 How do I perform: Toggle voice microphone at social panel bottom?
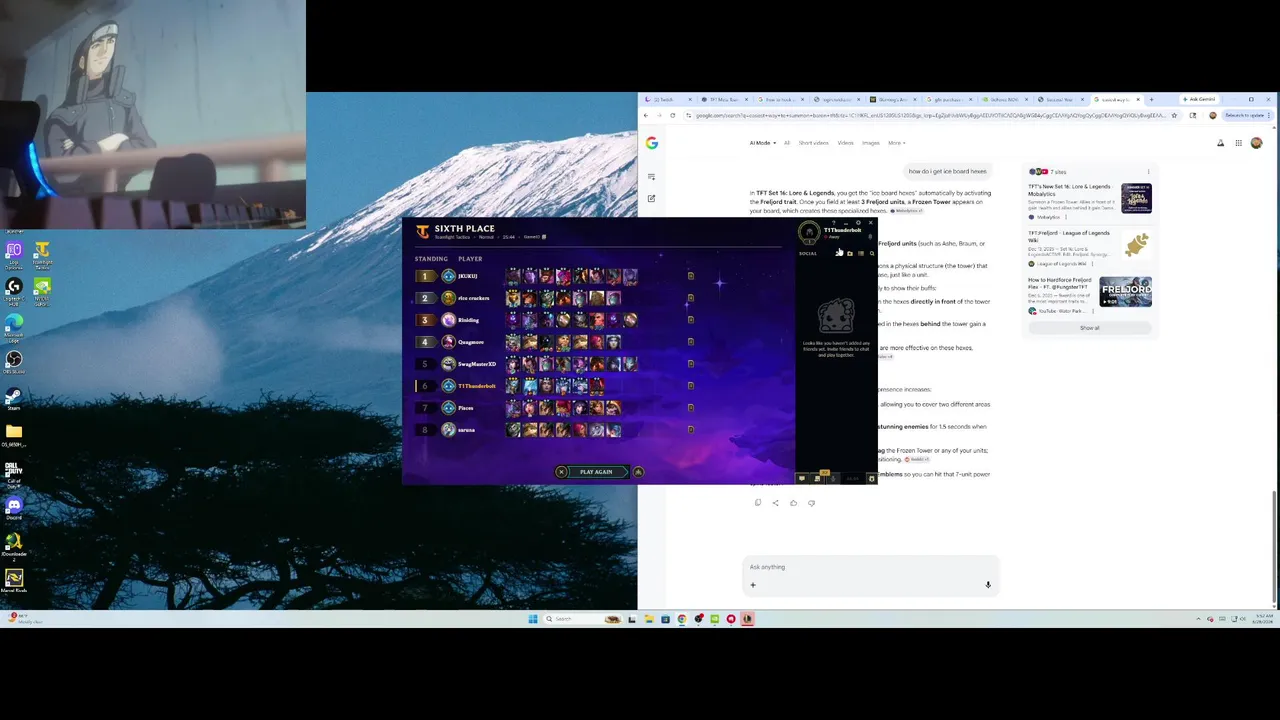coord(833,478)
